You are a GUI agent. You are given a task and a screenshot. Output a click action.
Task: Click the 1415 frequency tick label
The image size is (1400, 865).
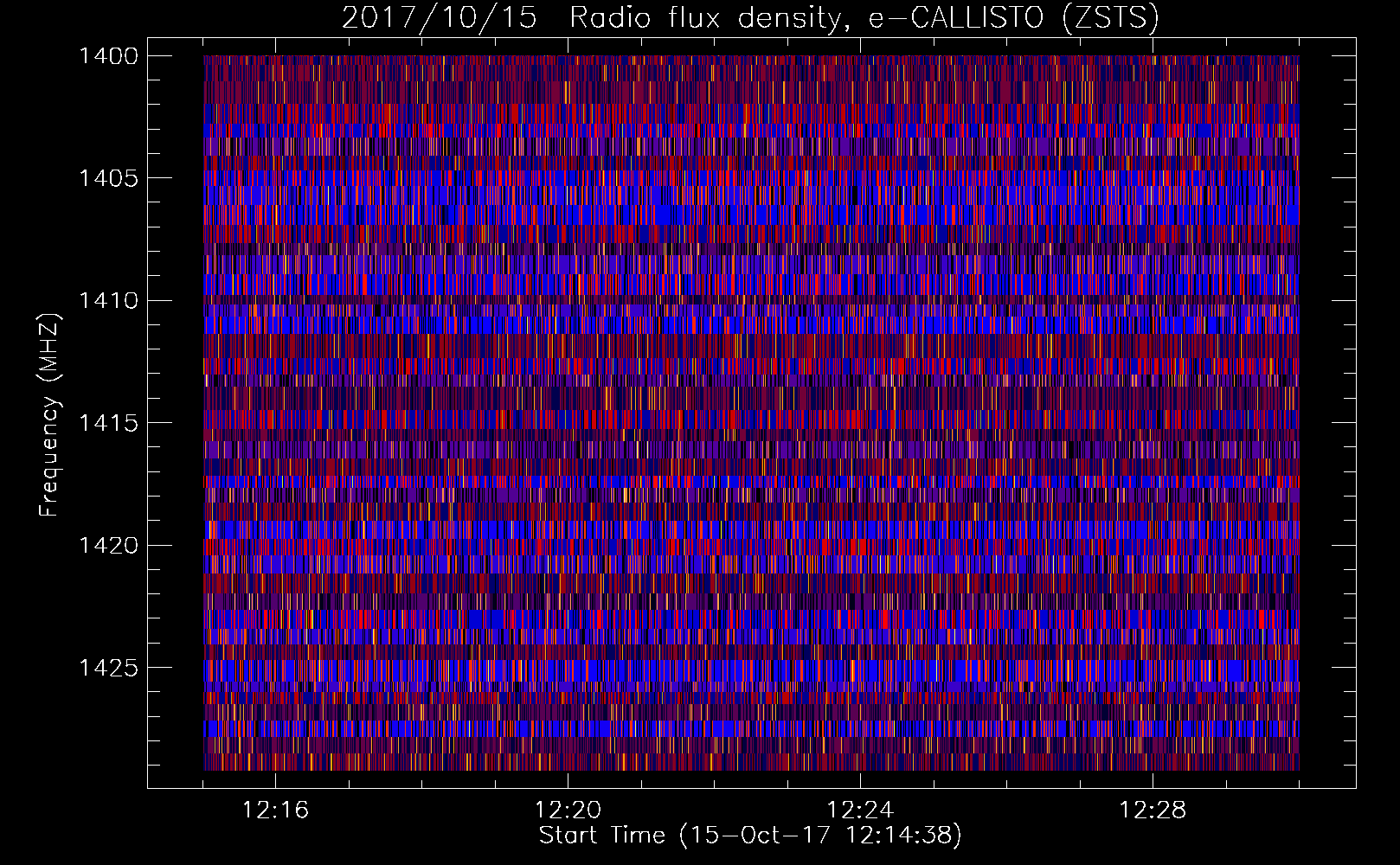coord(108,423)
